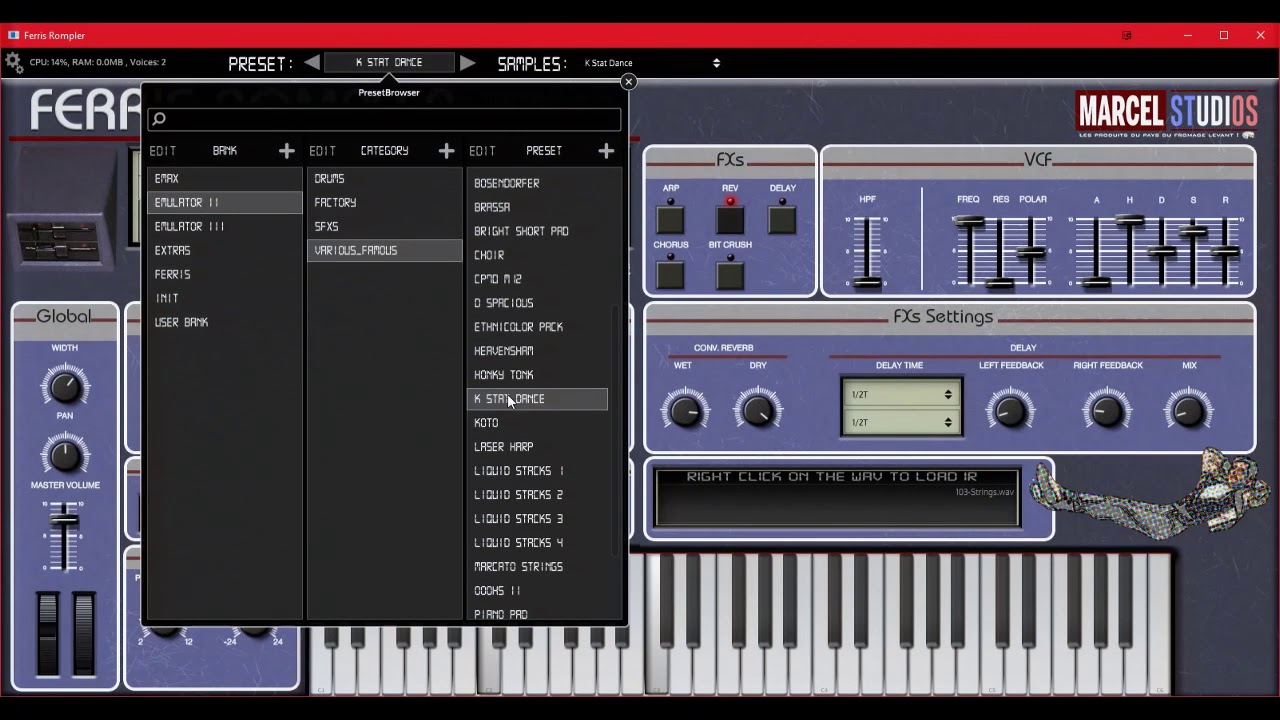Click the reverb DRY knob

pyautogui.click(x=758, y=410)
